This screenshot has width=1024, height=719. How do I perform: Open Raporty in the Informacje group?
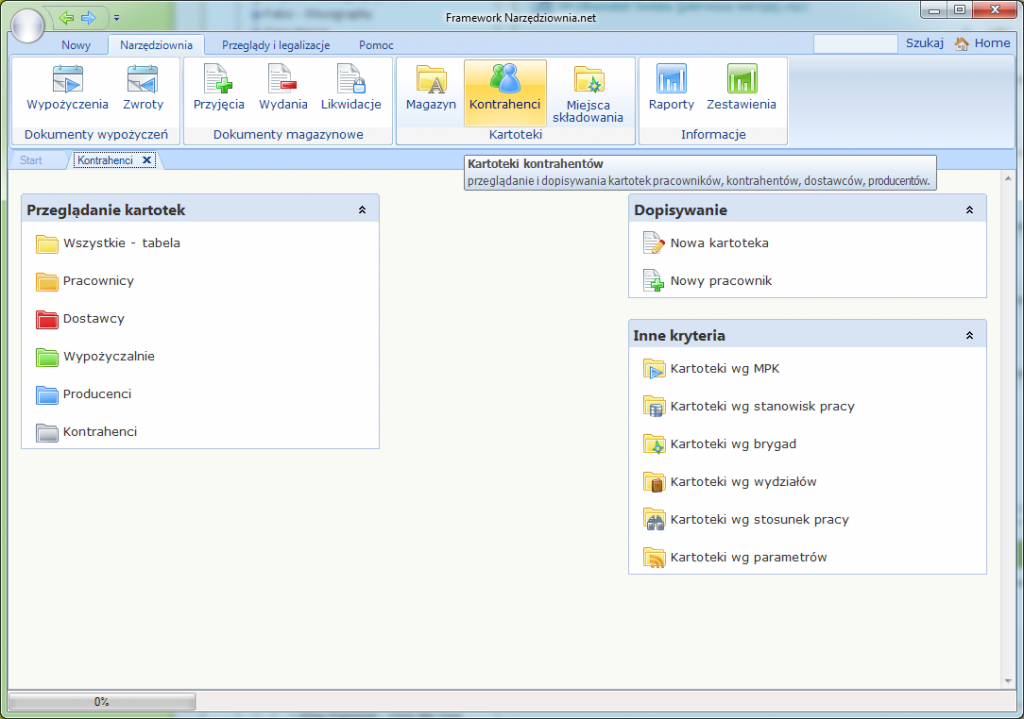point(671,88)
